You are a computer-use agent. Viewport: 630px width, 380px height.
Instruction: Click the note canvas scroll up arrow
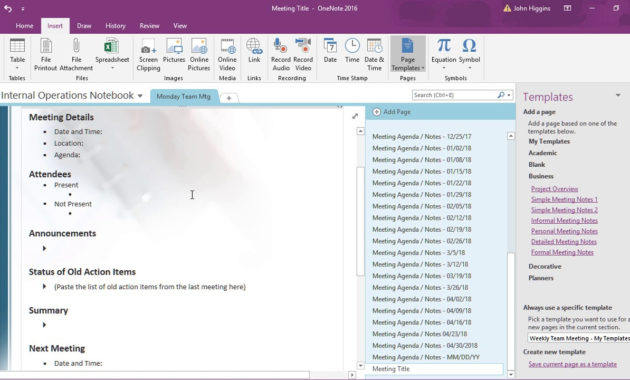(360, 131)
